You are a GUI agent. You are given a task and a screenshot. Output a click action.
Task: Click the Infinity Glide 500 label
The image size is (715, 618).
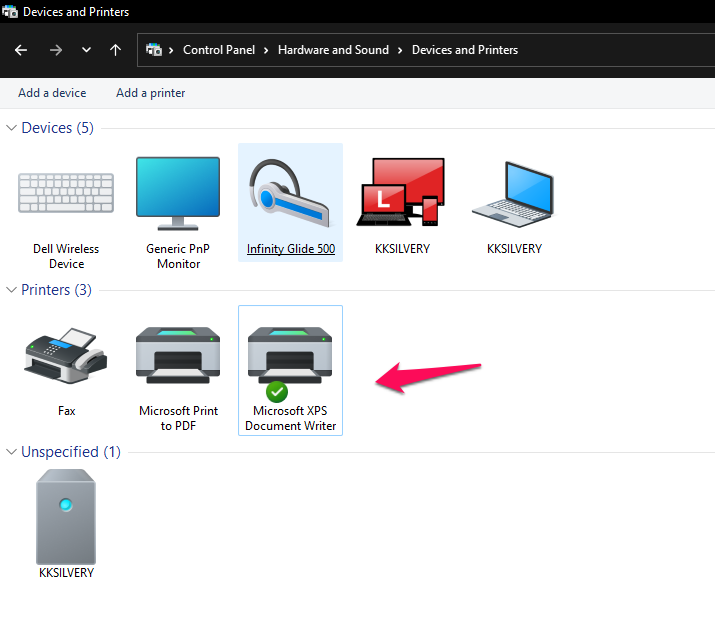coord(290,249)
